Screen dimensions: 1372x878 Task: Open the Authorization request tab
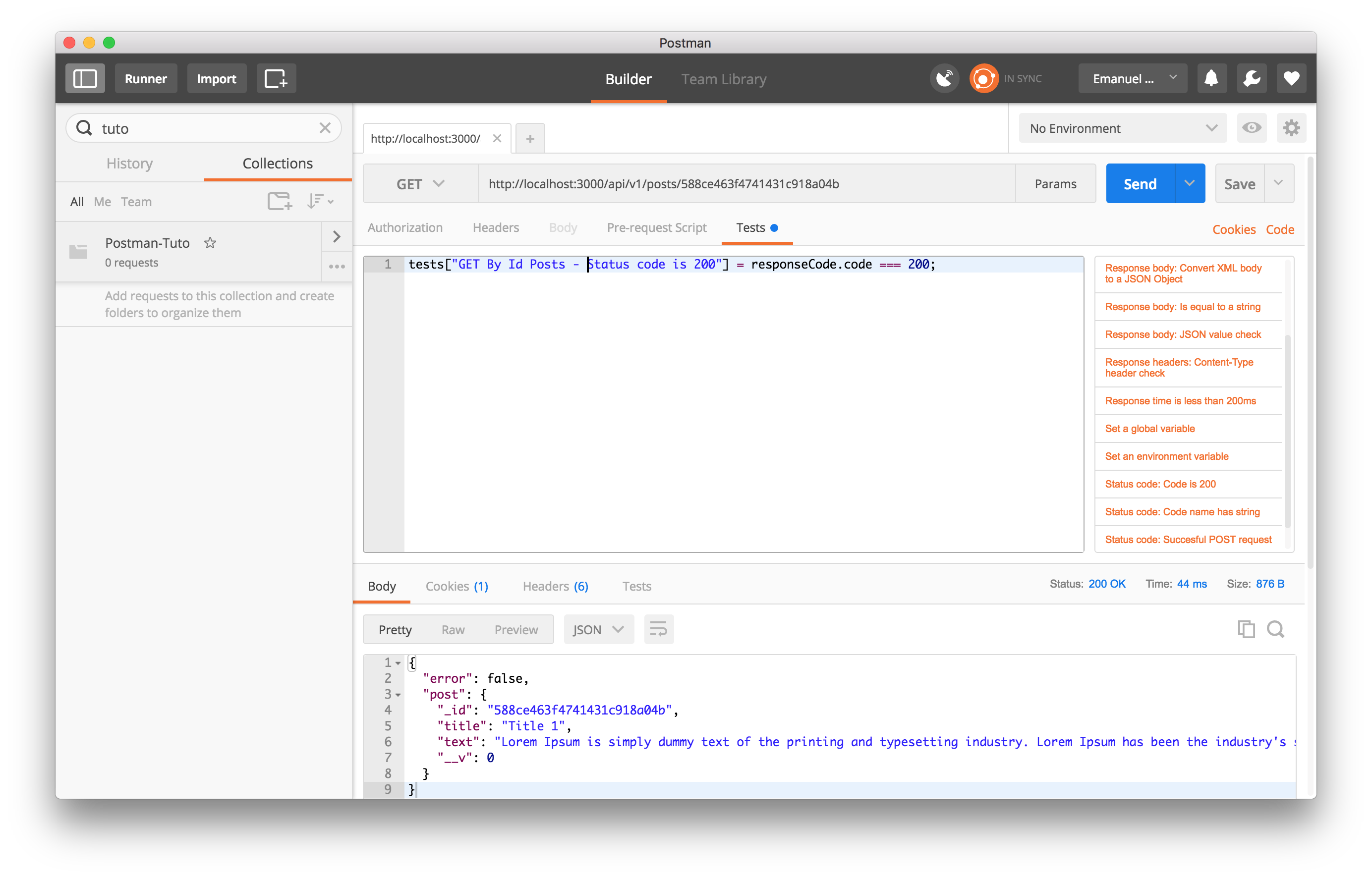405,227
